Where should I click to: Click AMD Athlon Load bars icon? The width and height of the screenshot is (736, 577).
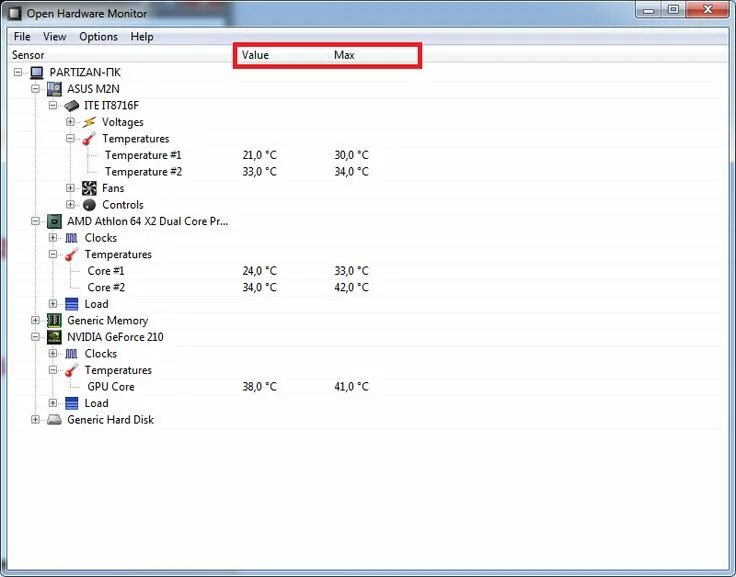[71, 304]
